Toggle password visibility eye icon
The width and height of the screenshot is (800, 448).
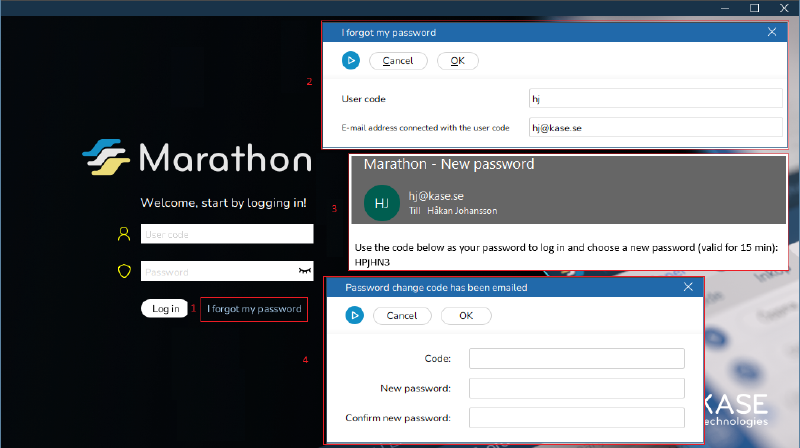[303, 271]
